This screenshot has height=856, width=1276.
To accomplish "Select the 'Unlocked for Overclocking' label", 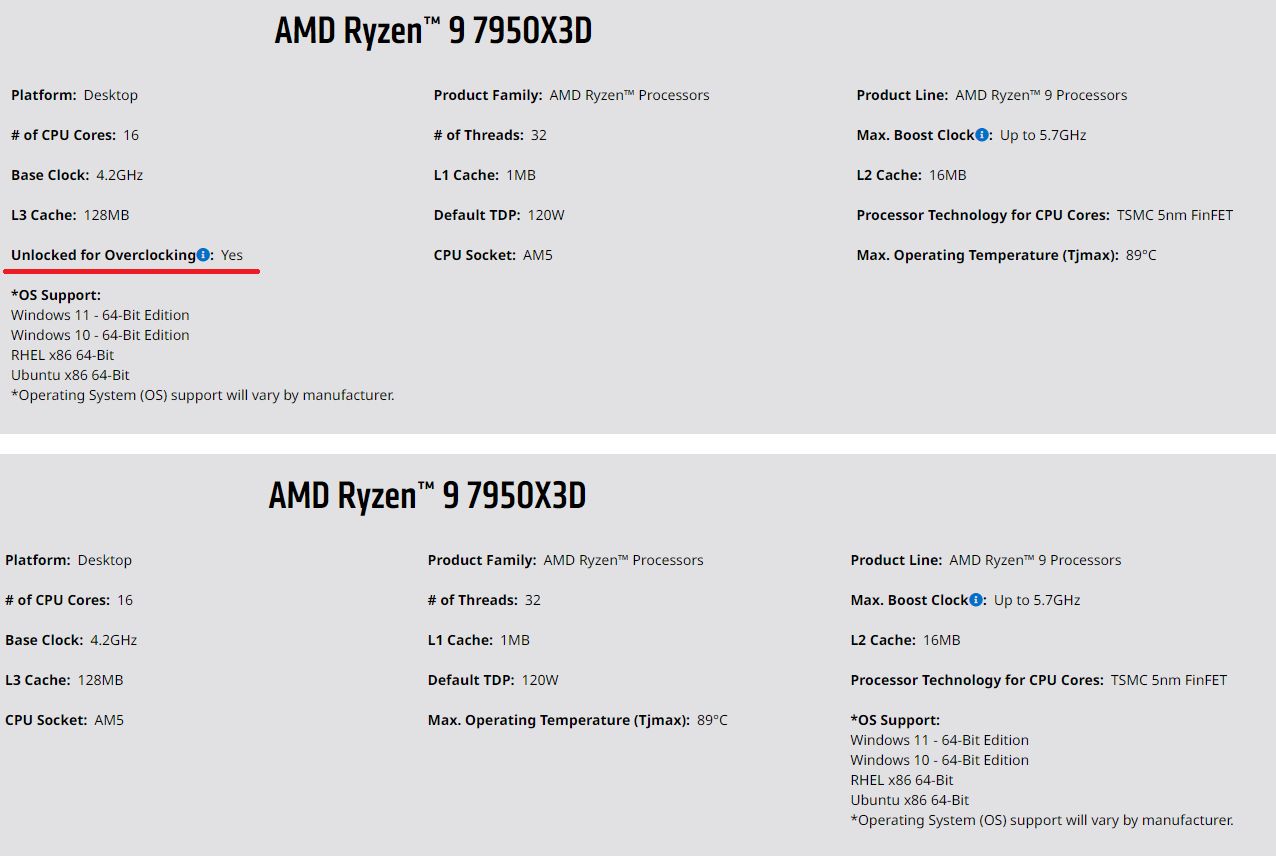I will tap(104, 255).
